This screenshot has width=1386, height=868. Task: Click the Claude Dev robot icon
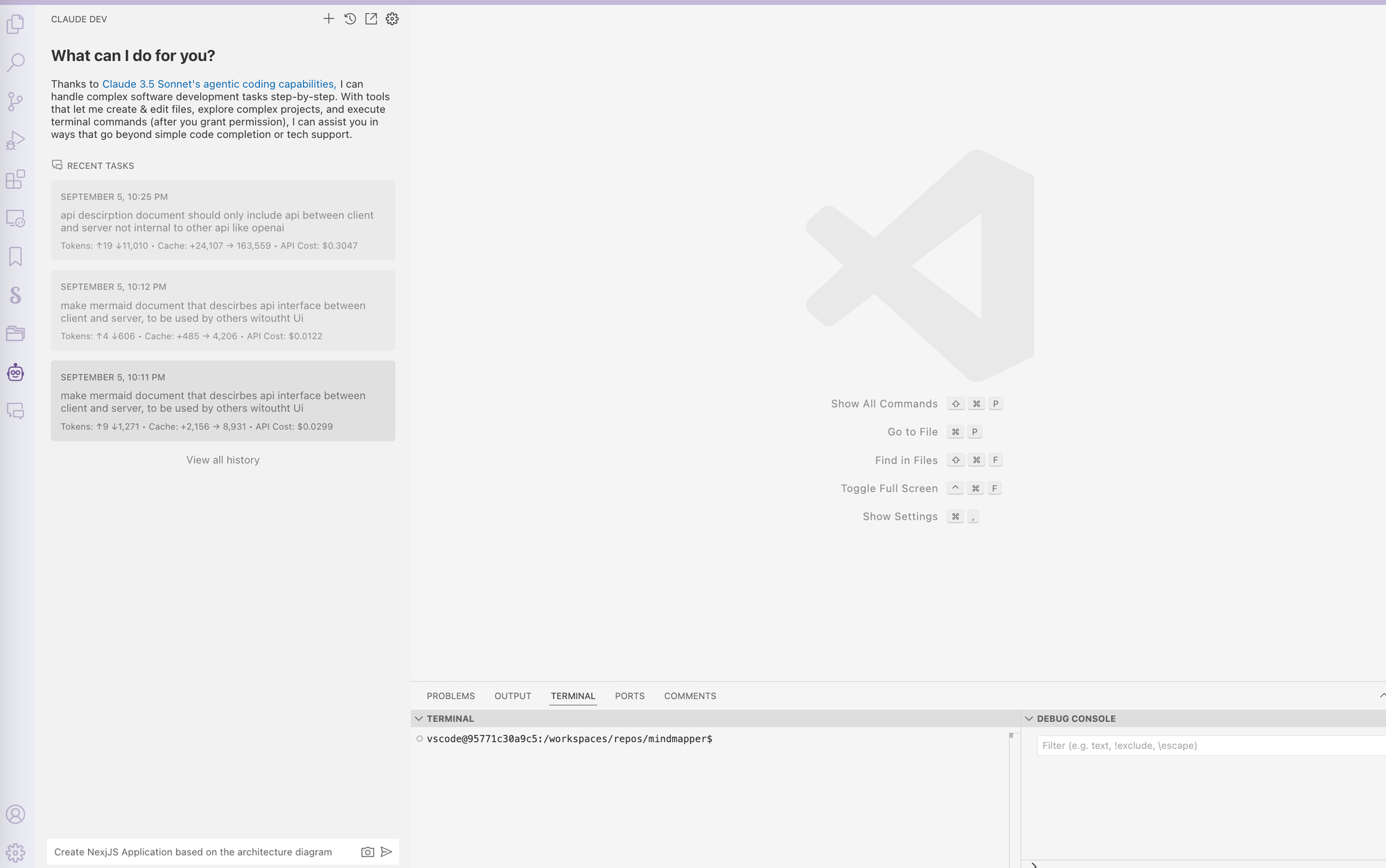click(15, 373)
